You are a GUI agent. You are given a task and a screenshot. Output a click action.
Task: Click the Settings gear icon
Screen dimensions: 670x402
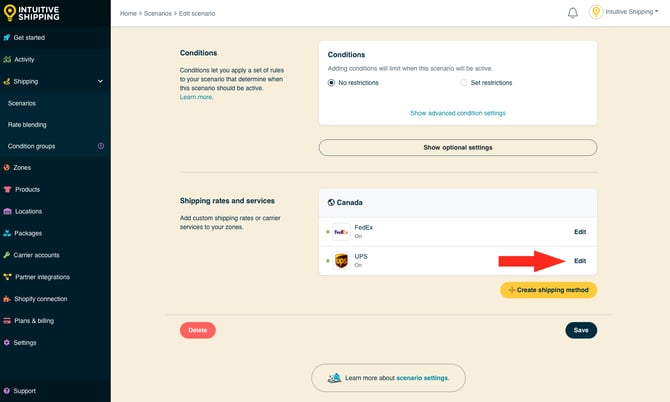pyautogui.click(x=8, y=343)
